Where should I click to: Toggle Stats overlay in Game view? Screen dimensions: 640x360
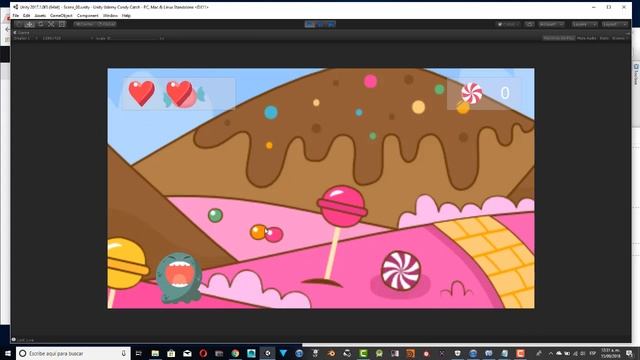pos(604,38)
